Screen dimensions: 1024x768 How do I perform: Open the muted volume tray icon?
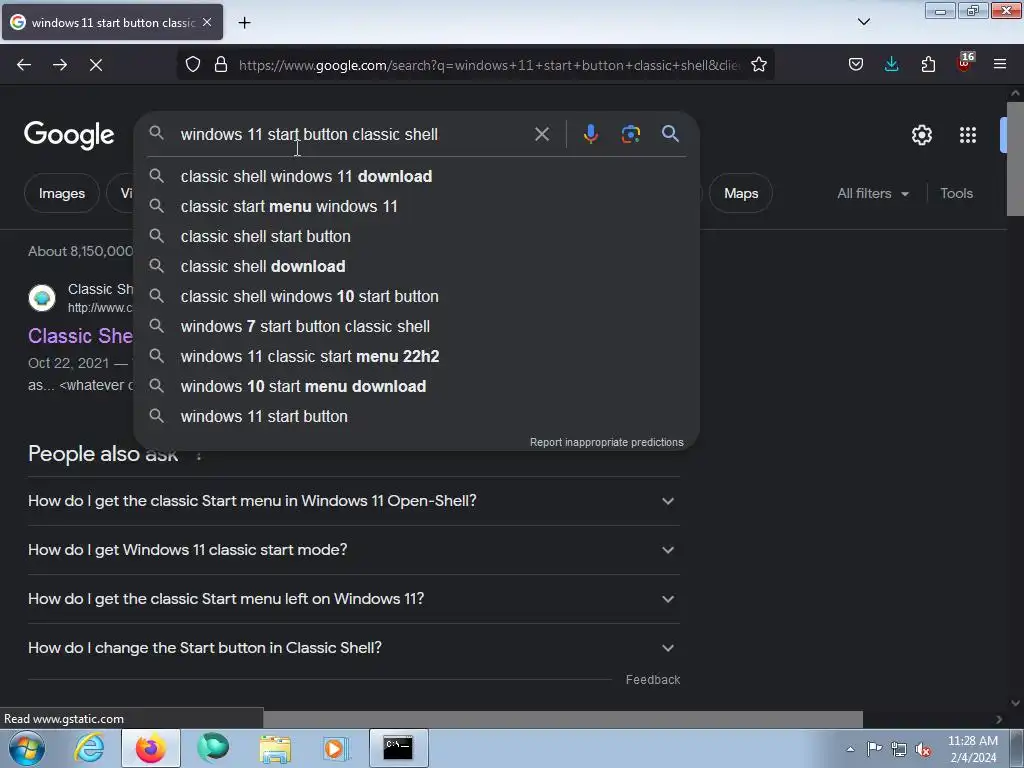pos(923,750)
